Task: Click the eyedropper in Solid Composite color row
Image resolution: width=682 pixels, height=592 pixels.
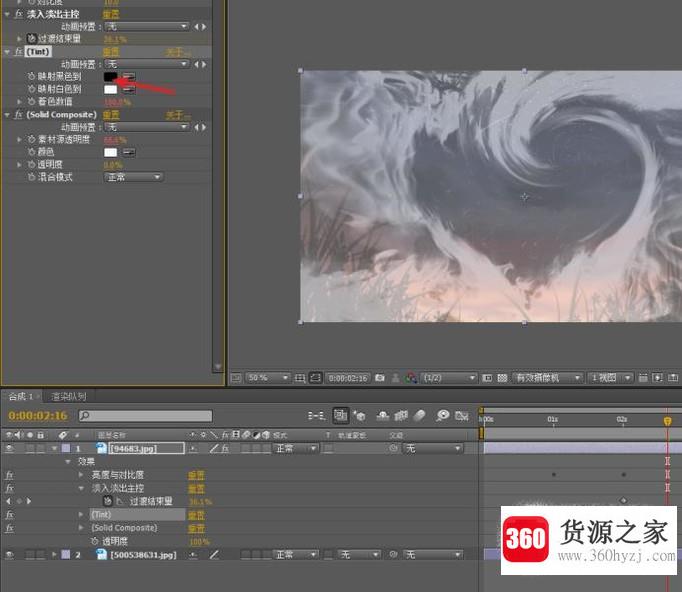Action: (x=129, y=152)
